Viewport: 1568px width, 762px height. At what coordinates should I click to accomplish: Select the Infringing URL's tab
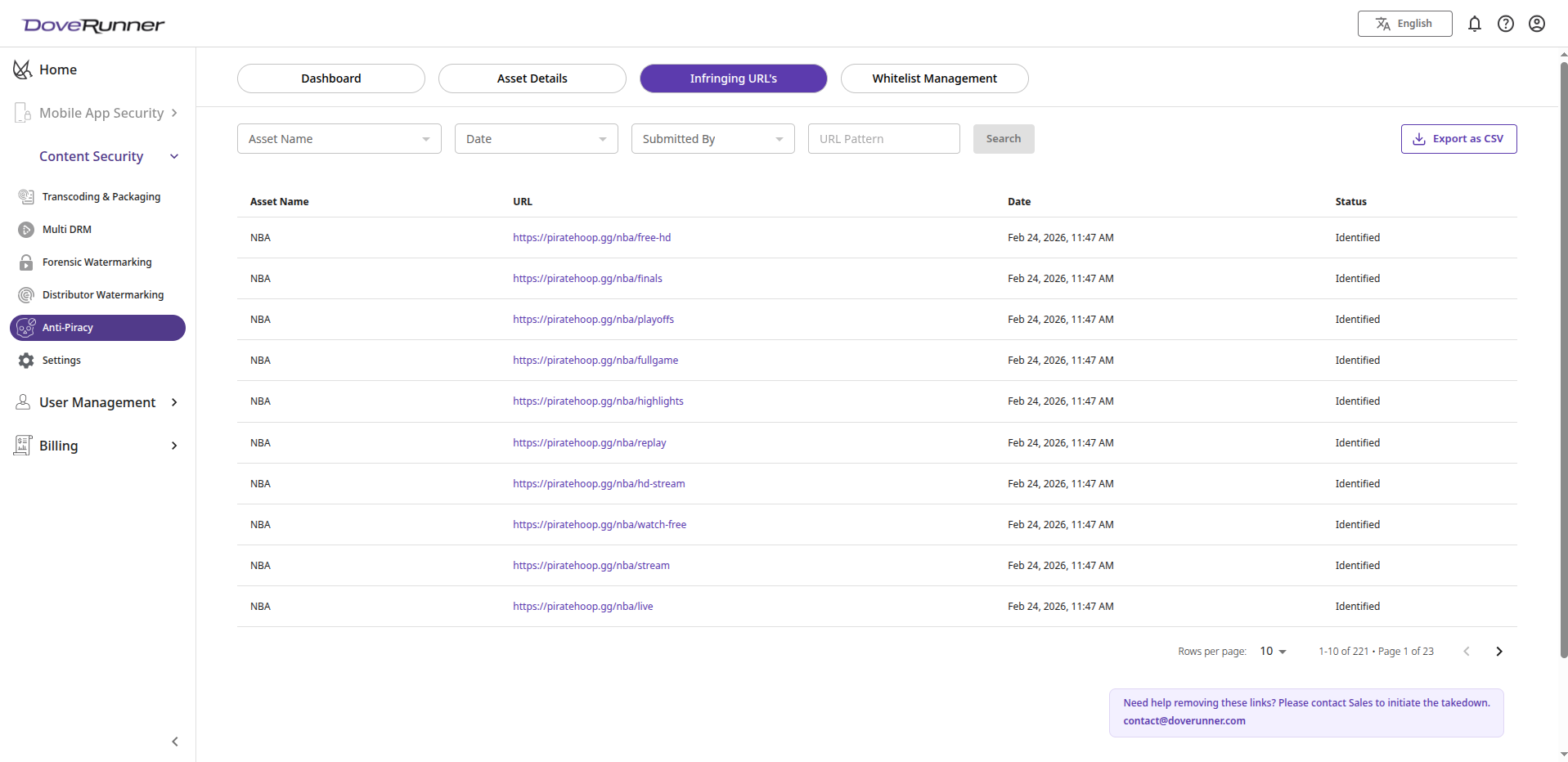tap(734, 78)
